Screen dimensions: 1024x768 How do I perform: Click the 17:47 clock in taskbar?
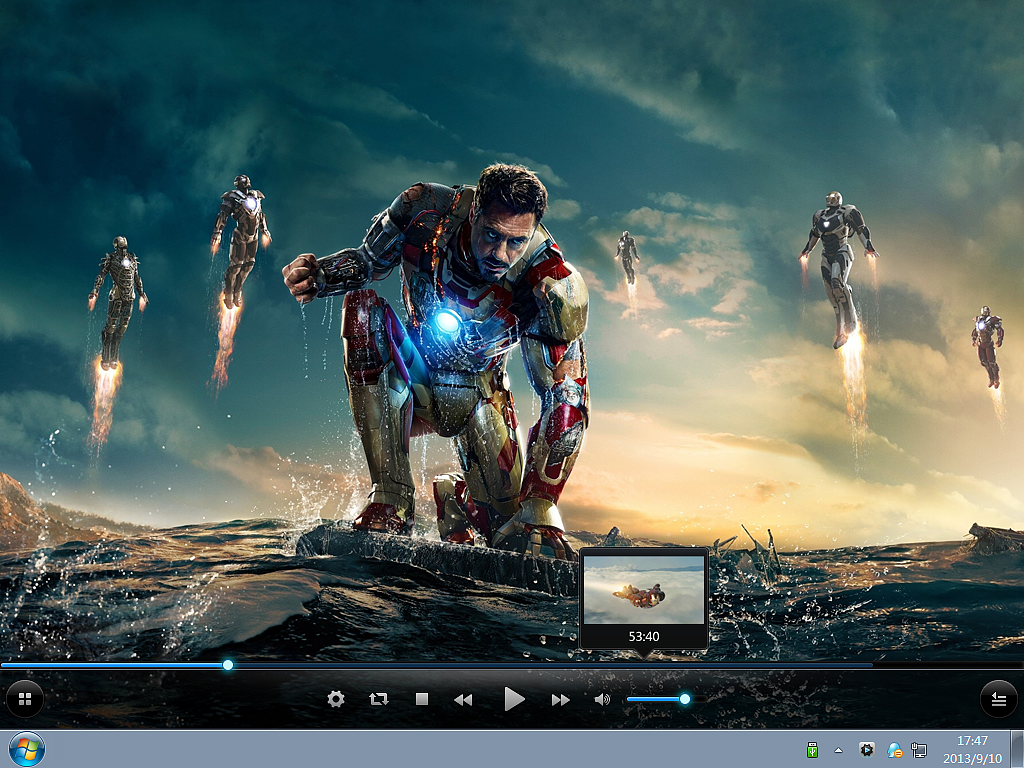tap(972, 741)
